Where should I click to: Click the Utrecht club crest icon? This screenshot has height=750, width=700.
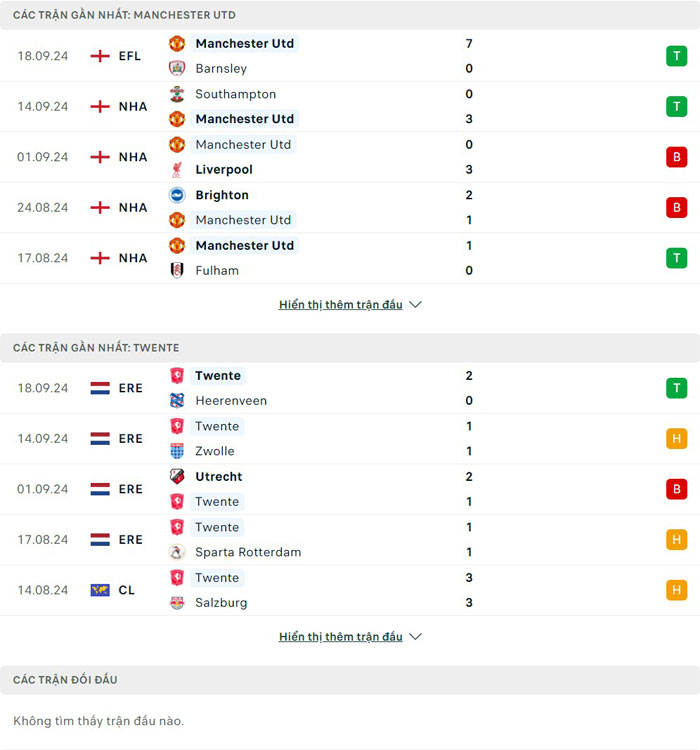[177, 476]
